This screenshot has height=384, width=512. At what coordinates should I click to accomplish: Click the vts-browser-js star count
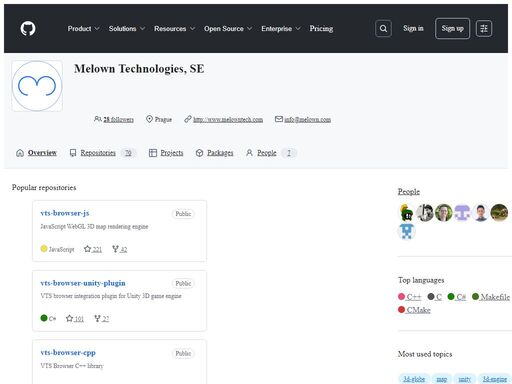click(x=97, y=249)
